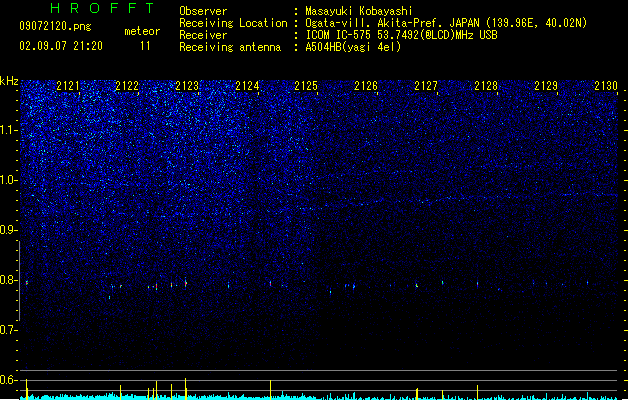
Task: Click the meteor count value 11
Action: coord(145,46)
